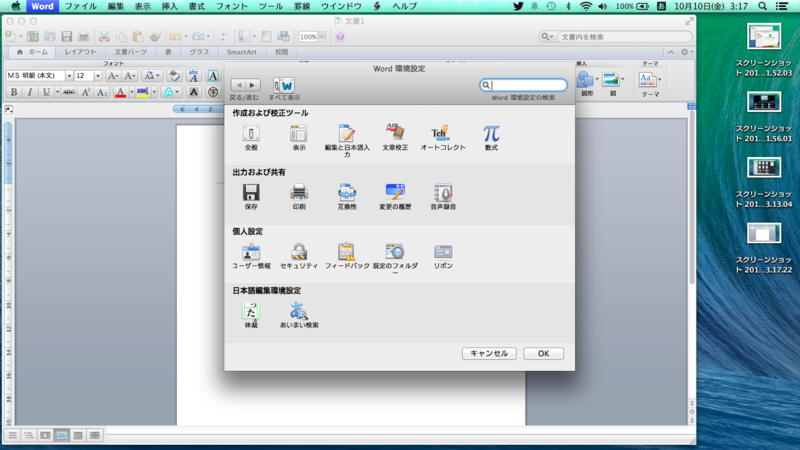
Task: Toggle superscript A² formatting button
Action: pyautogui.click(x=85, y=92)
